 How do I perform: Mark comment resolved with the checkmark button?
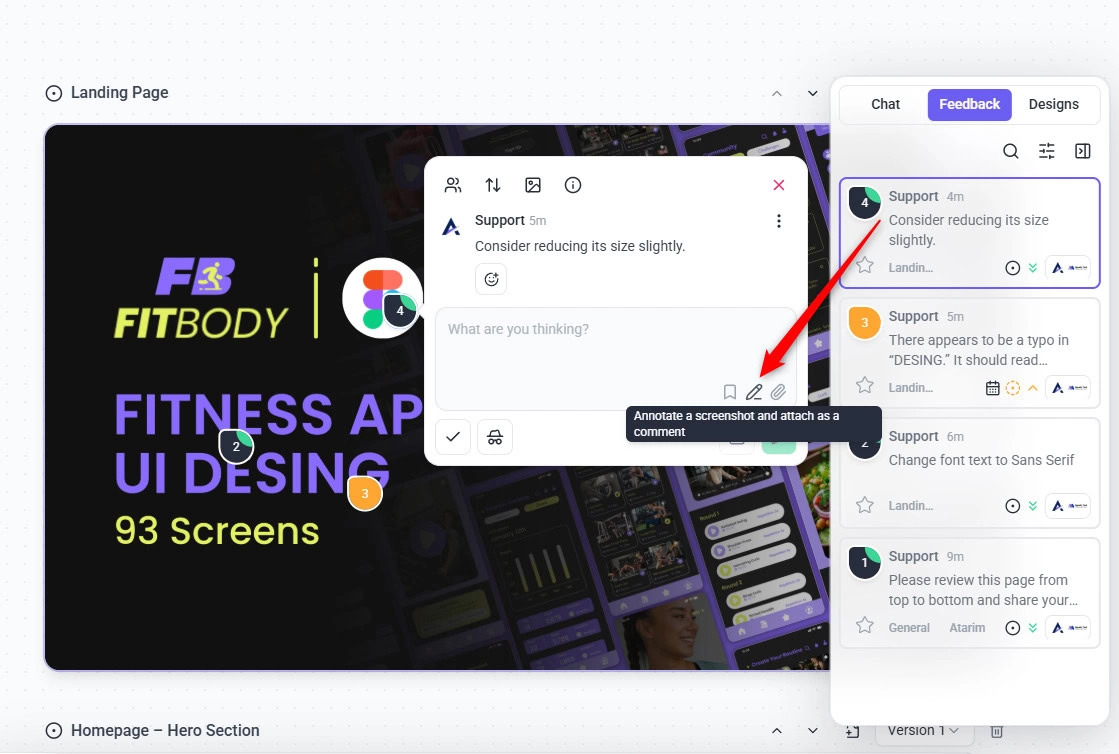click(x=453, y=437)
